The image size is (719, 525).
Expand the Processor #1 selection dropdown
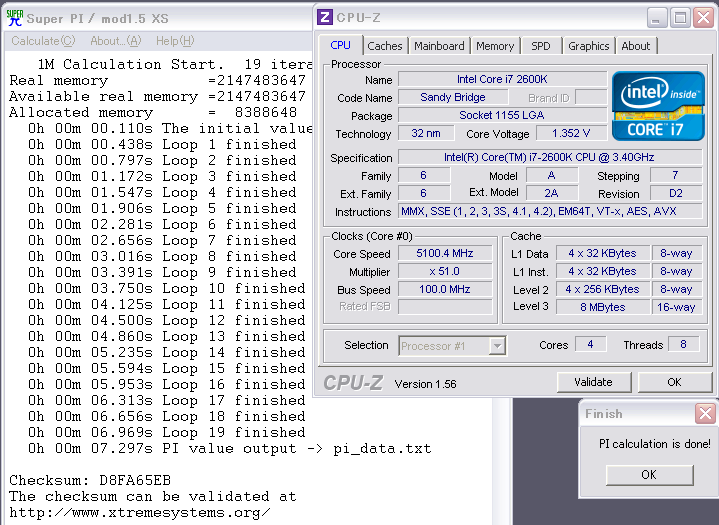(497, 346)
